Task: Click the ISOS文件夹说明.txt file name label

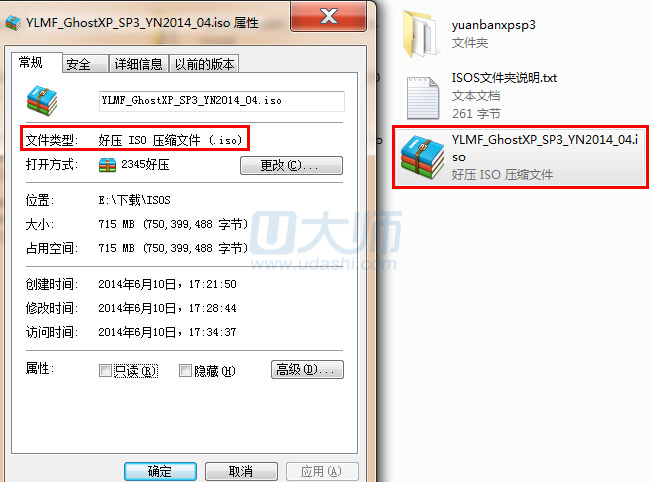Action: (504, 78)
